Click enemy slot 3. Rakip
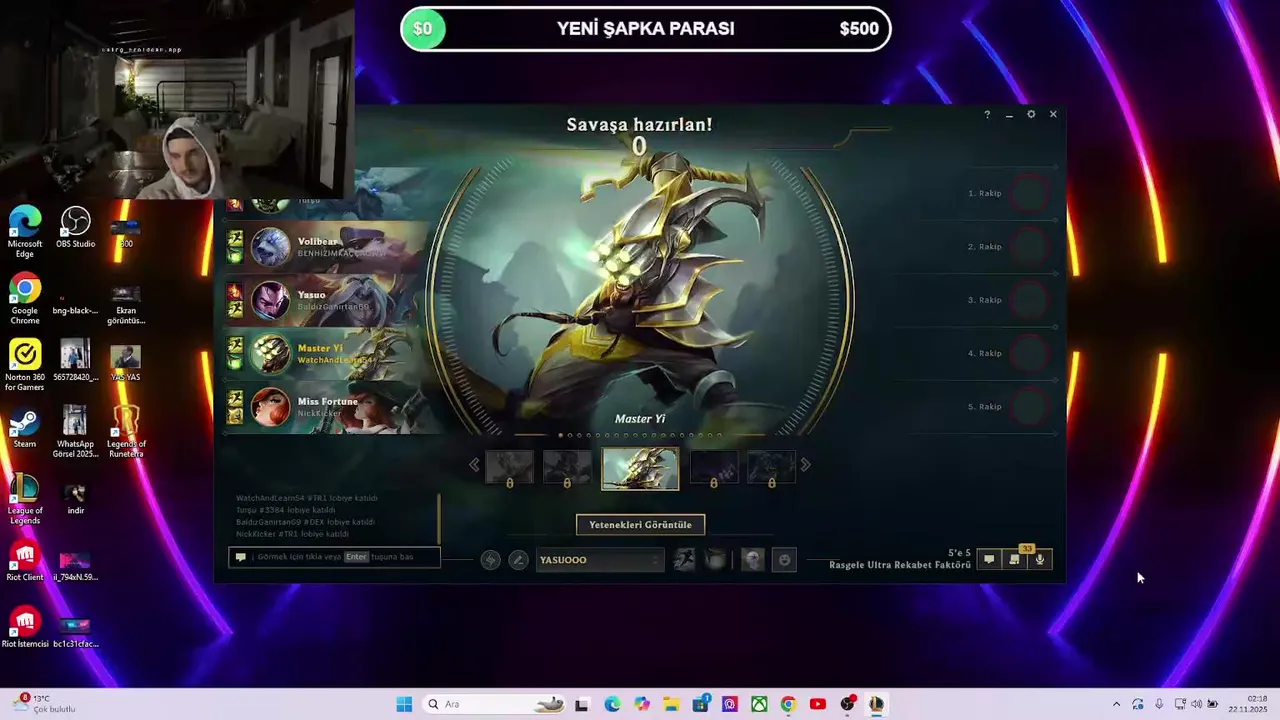 coord(1010,300)
